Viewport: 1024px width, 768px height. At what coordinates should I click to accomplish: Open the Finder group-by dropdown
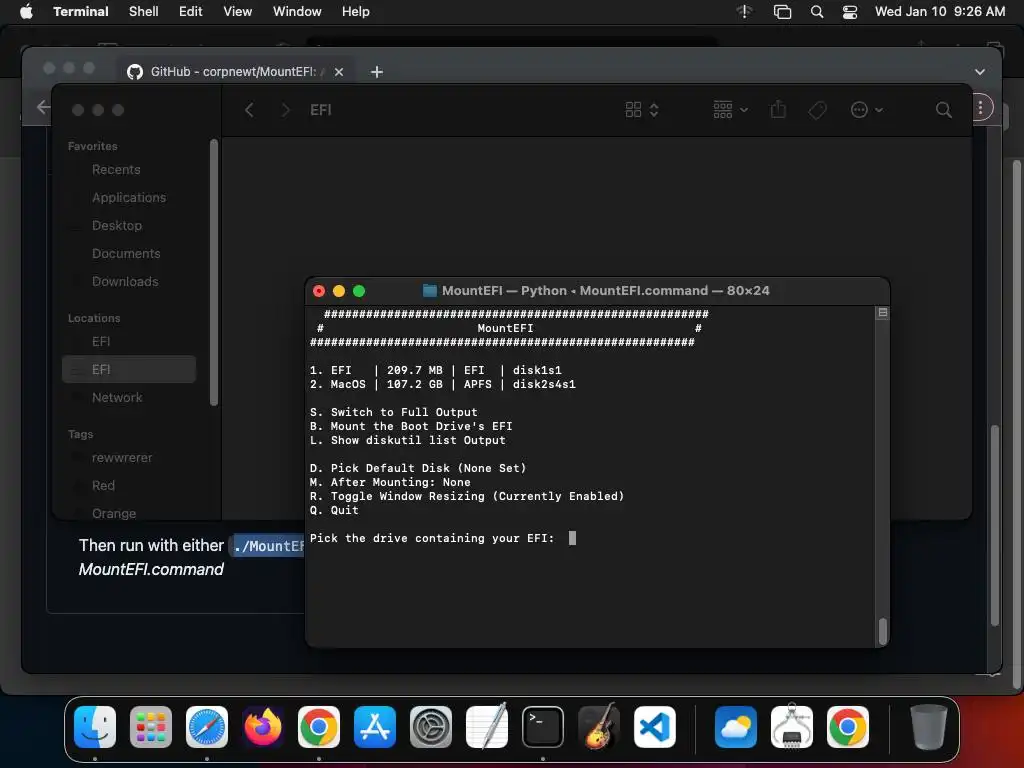730,110
